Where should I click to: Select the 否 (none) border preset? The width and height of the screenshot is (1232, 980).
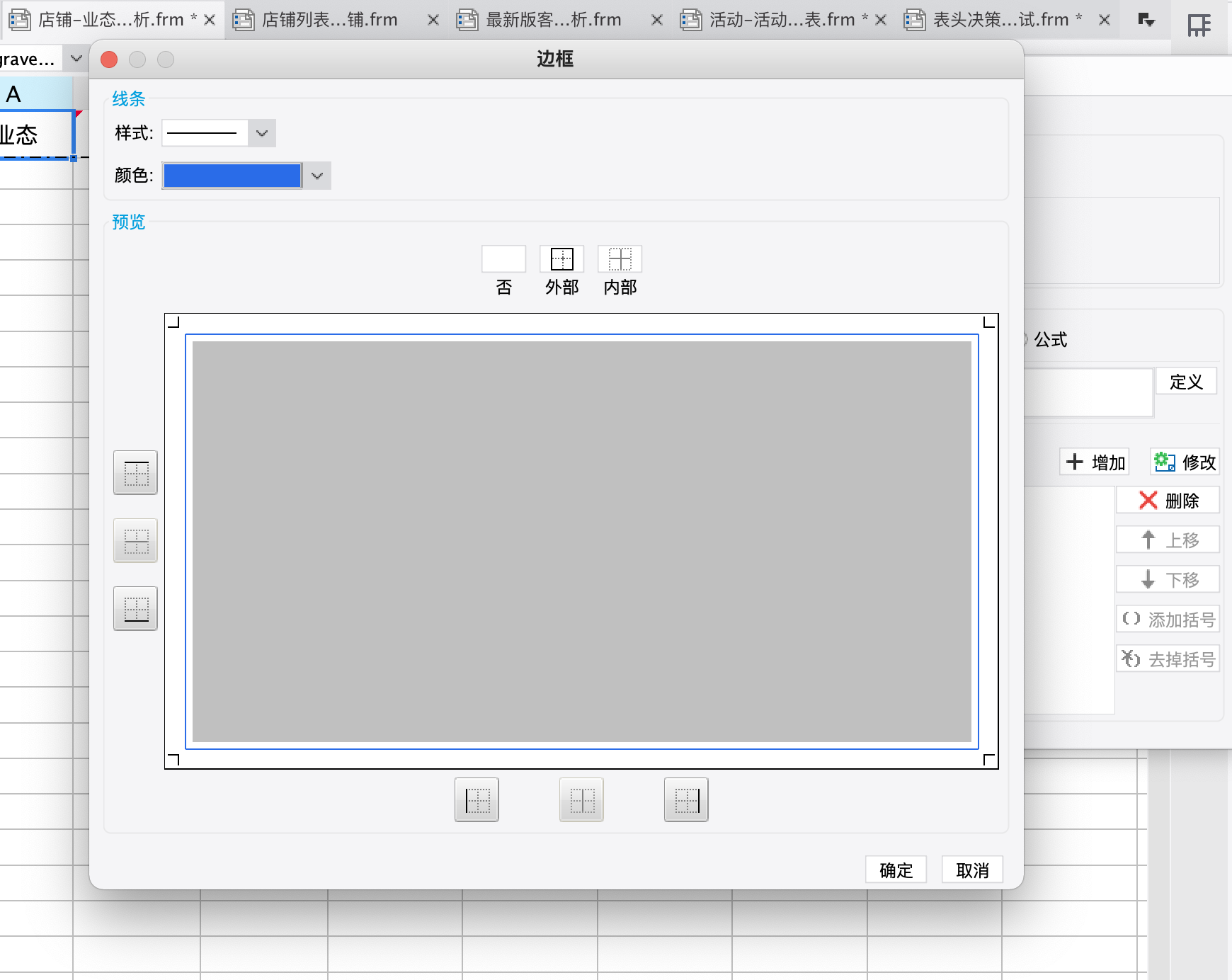(x=503, y=259)
